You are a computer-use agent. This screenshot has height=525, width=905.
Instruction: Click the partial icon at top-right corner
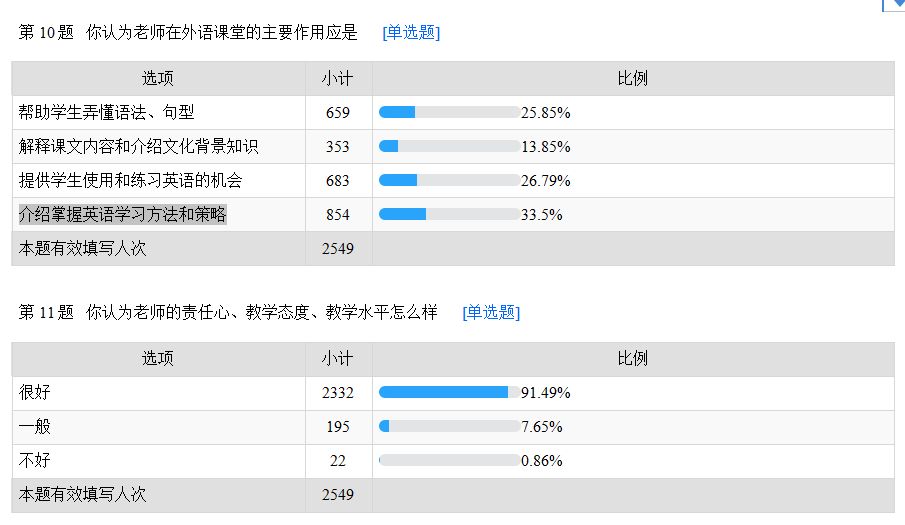coord(893,5)
